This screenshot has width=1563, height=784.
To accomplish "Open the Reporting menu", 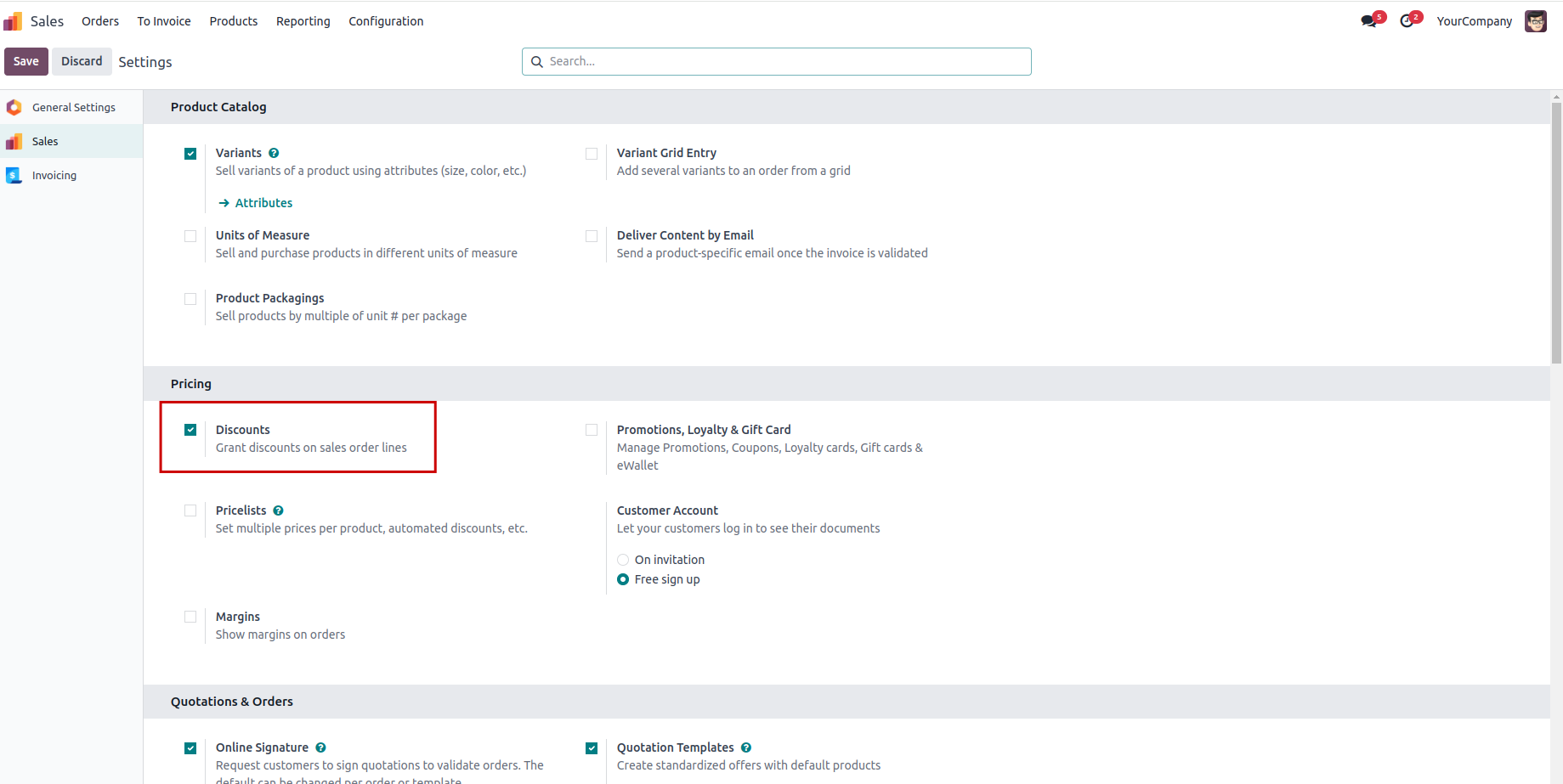I will pos(303,21).
